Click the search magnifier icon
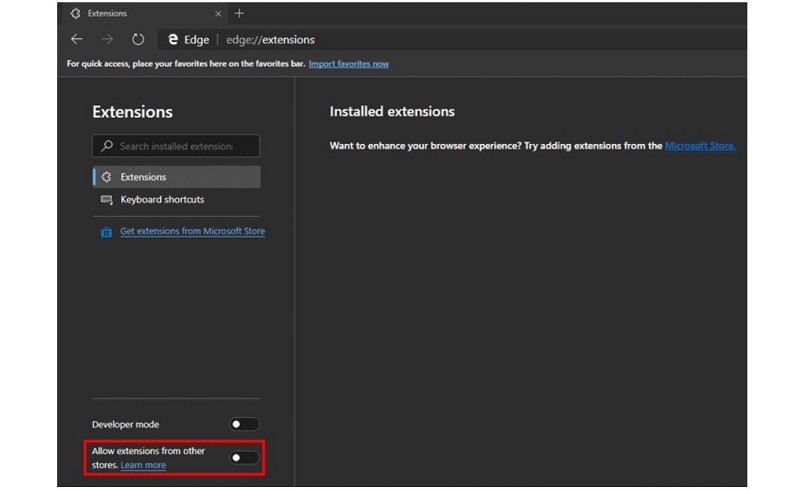The image size is (800, 490). 107,146
